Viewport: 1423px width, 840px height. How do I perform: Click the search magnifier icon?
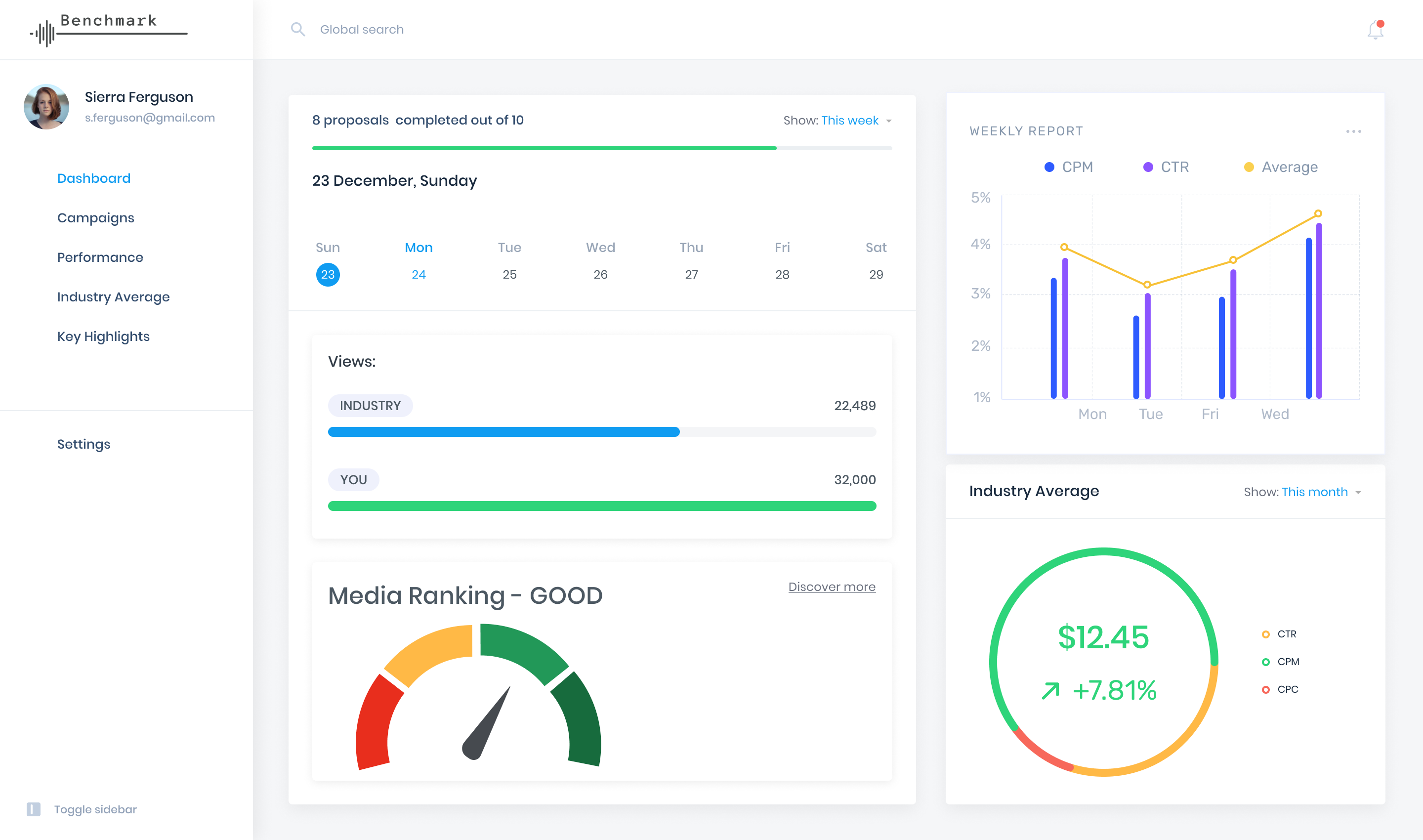click(x=298, y=30)
